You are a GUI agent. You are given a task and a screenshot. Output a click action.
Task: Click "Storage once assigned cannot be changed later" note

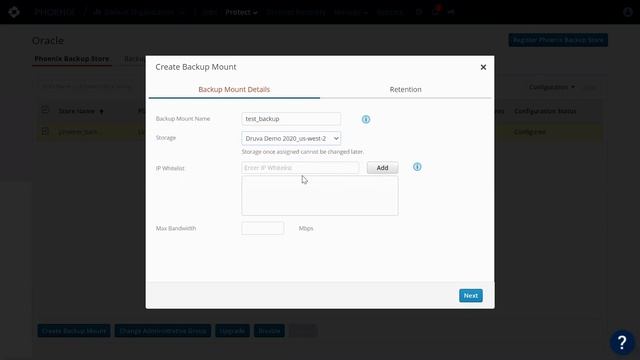pyautogui.click(x=302, y=152)
